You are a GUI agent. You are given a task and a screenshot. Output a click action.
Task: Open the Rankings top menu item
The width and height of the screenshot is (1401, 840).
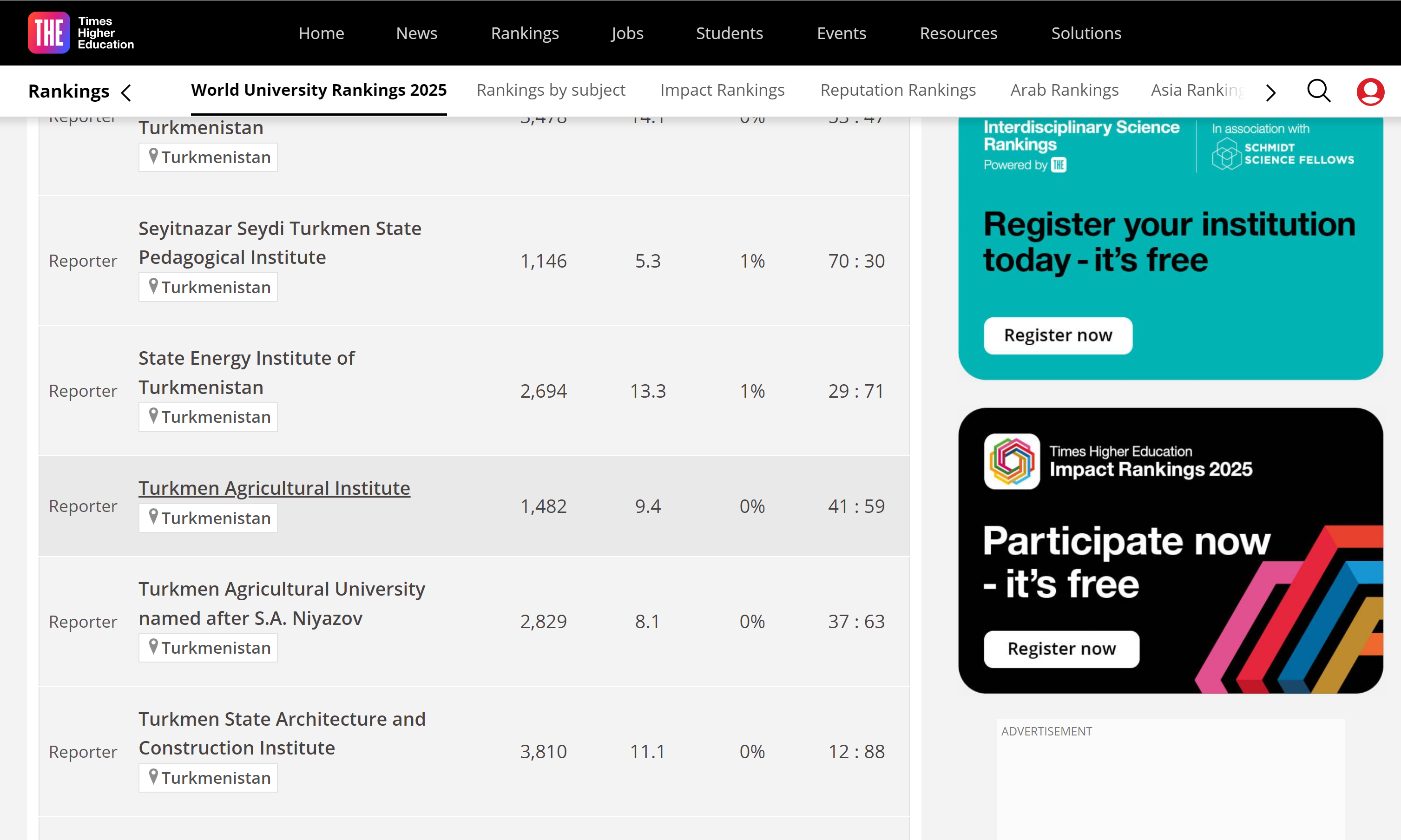coord(525,33)
